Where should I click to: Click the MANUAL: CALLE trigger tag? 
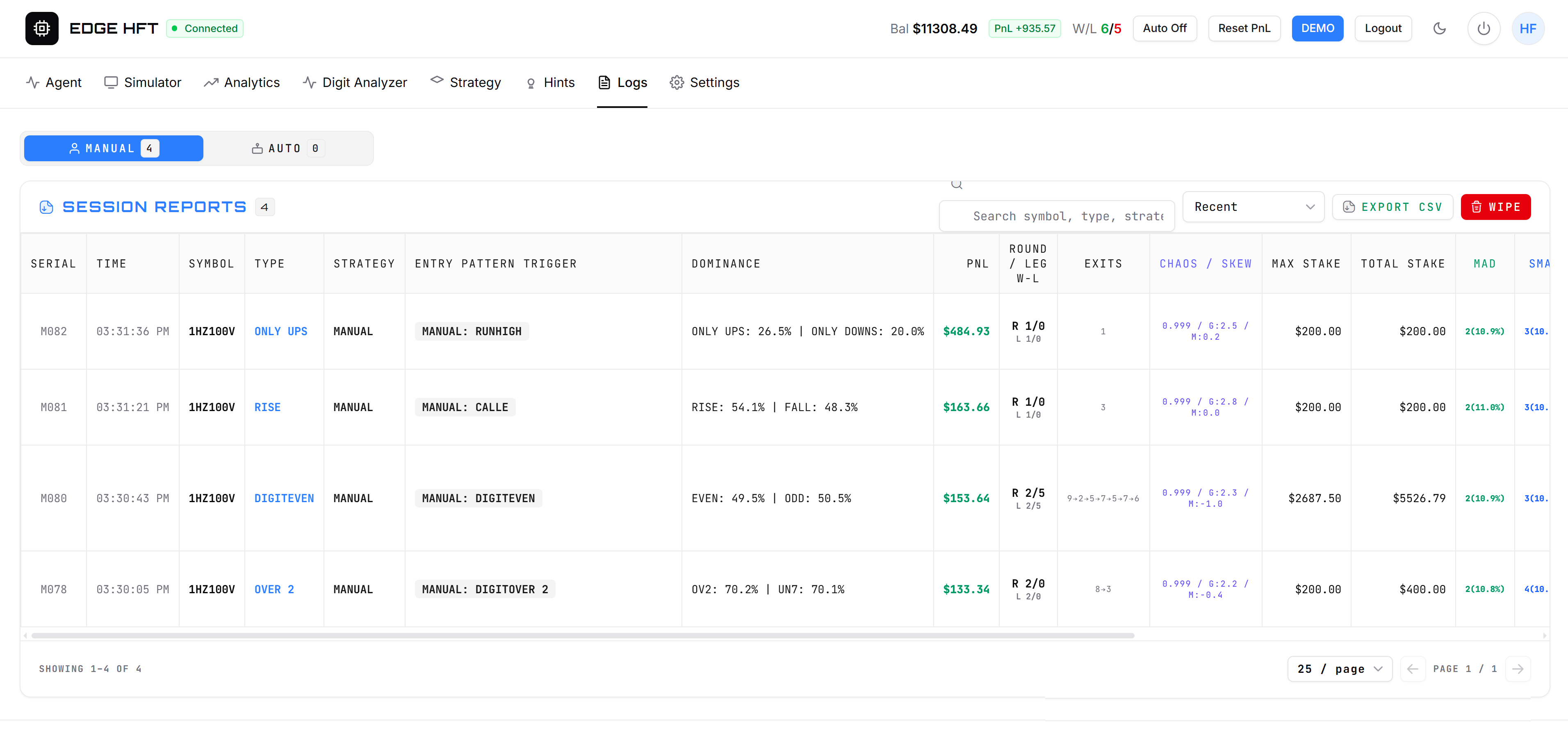465,407
